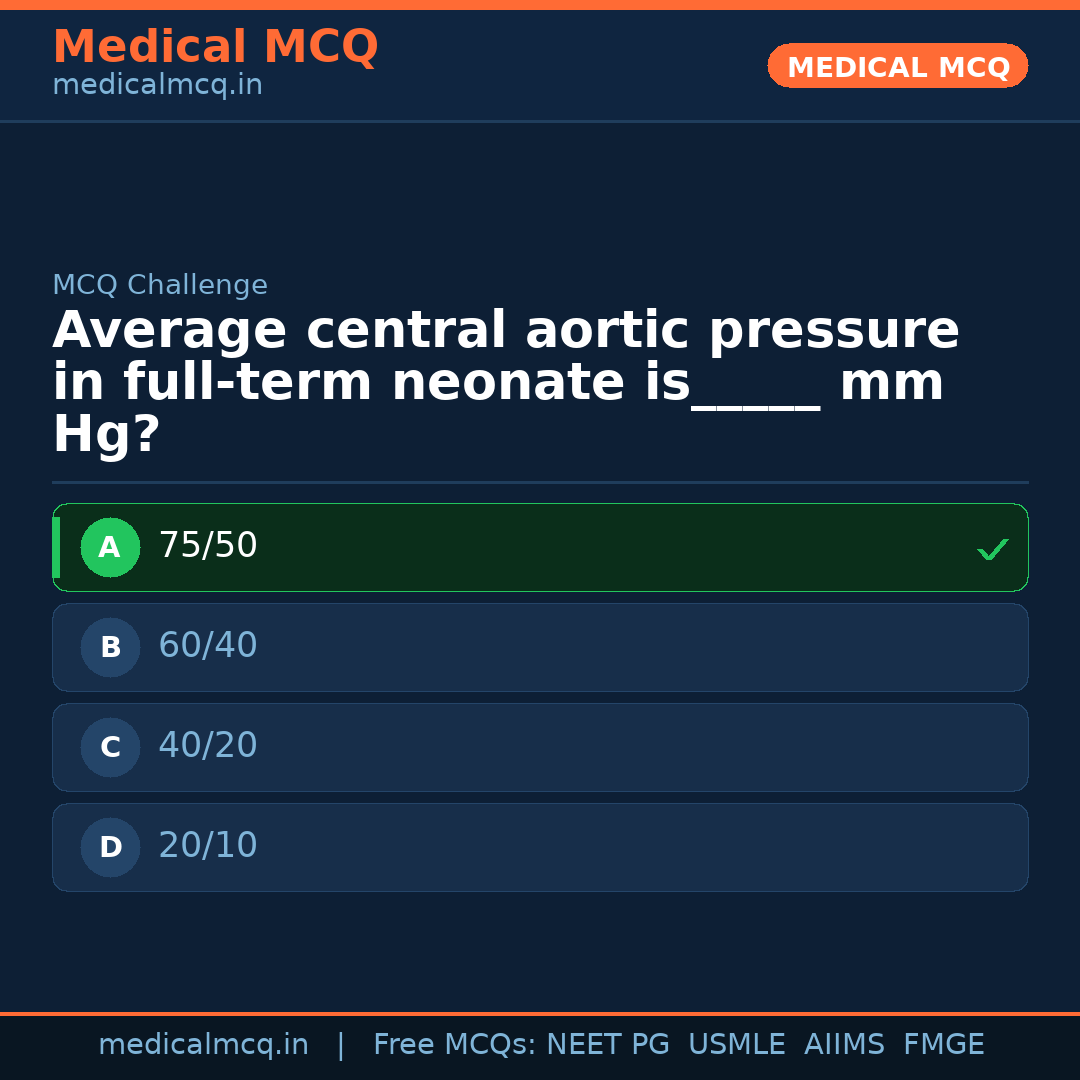This screenshot has height=1080, width=1080.
Task: Open the medicalmcq.in footer link
Action: tap(203, 1045)
